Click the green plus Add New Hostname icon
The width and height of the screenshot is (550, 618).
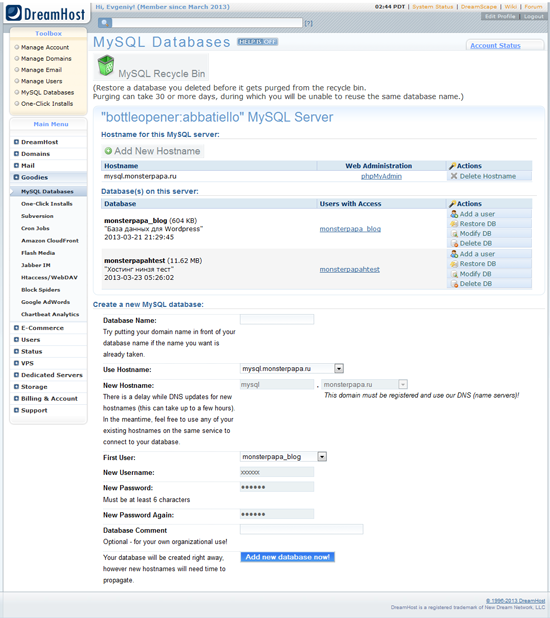108,151
